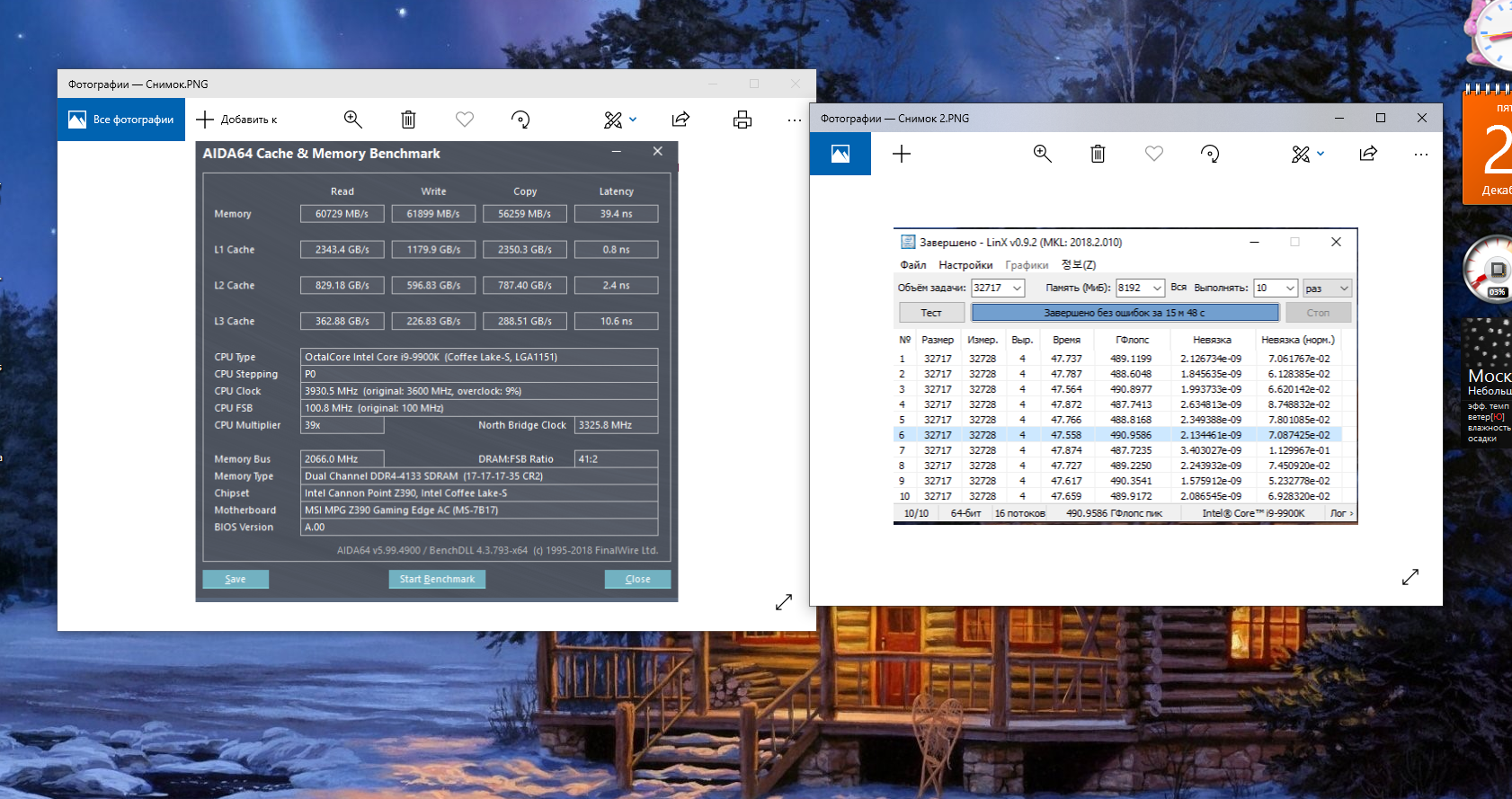This screenshot has height=799, width=1512.
Task: Click Start Benchmark in the AIDA64 window
Action: 437,579
